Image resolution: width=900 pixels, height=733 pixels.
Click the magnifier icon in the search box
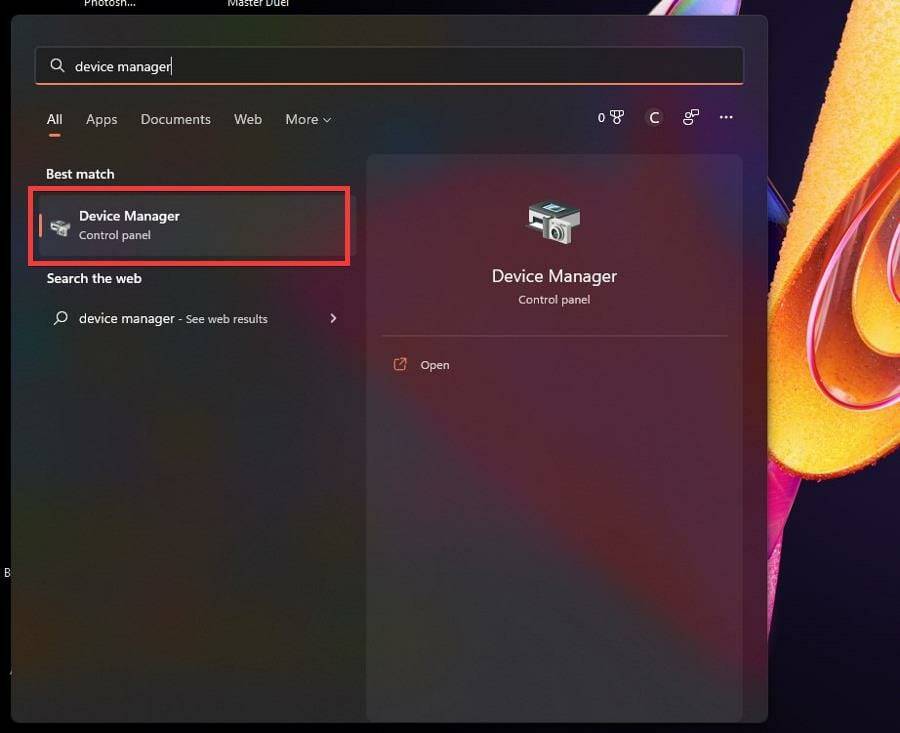click(58, 65)
